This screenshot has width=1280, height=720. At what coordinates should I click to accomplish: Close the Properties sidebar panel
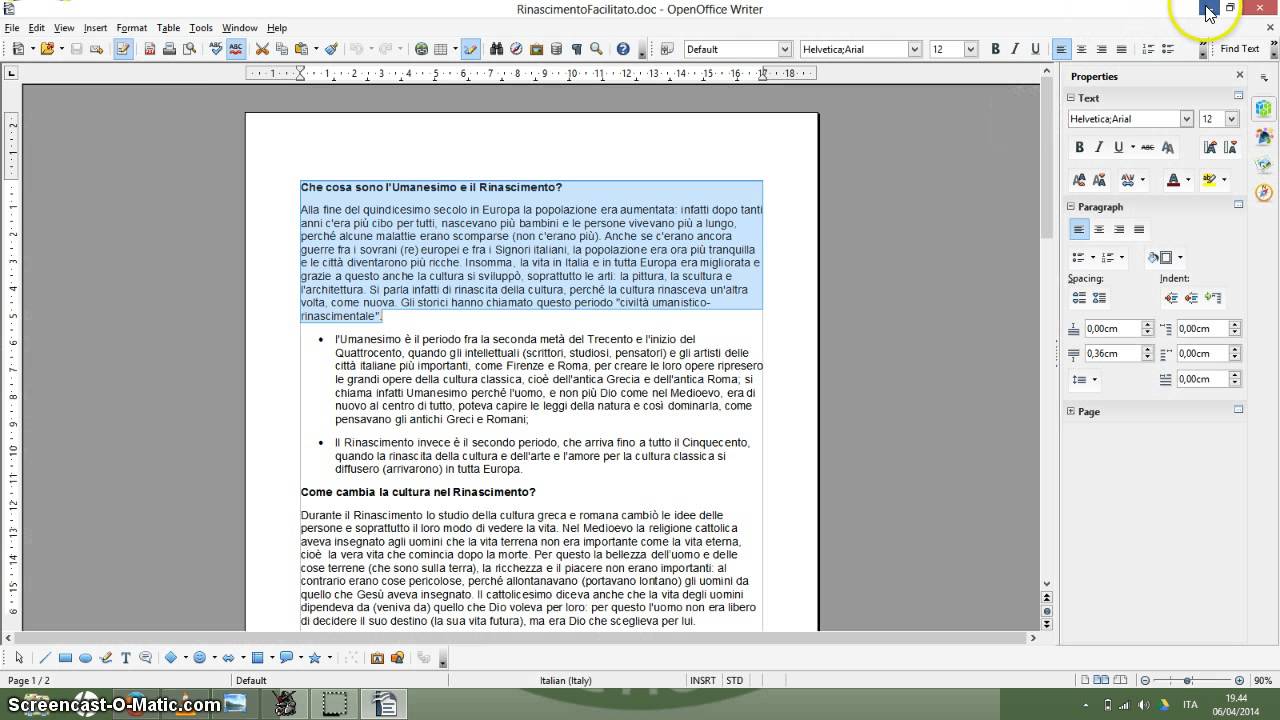coord(1240,75)
